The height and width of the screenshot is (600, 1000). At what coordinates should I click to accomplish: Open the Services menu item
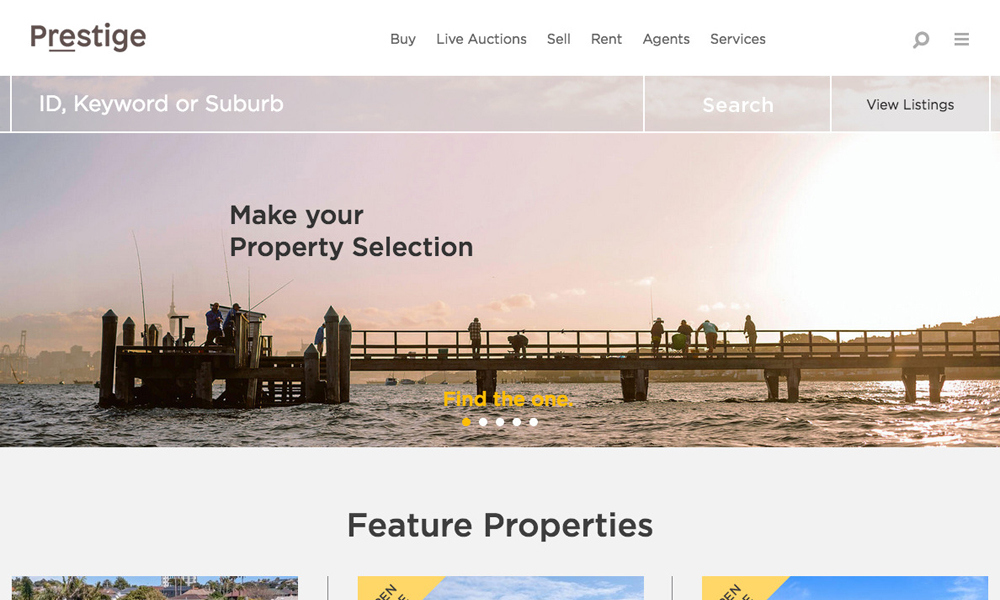pyautogui.click(x=738, y=40)
